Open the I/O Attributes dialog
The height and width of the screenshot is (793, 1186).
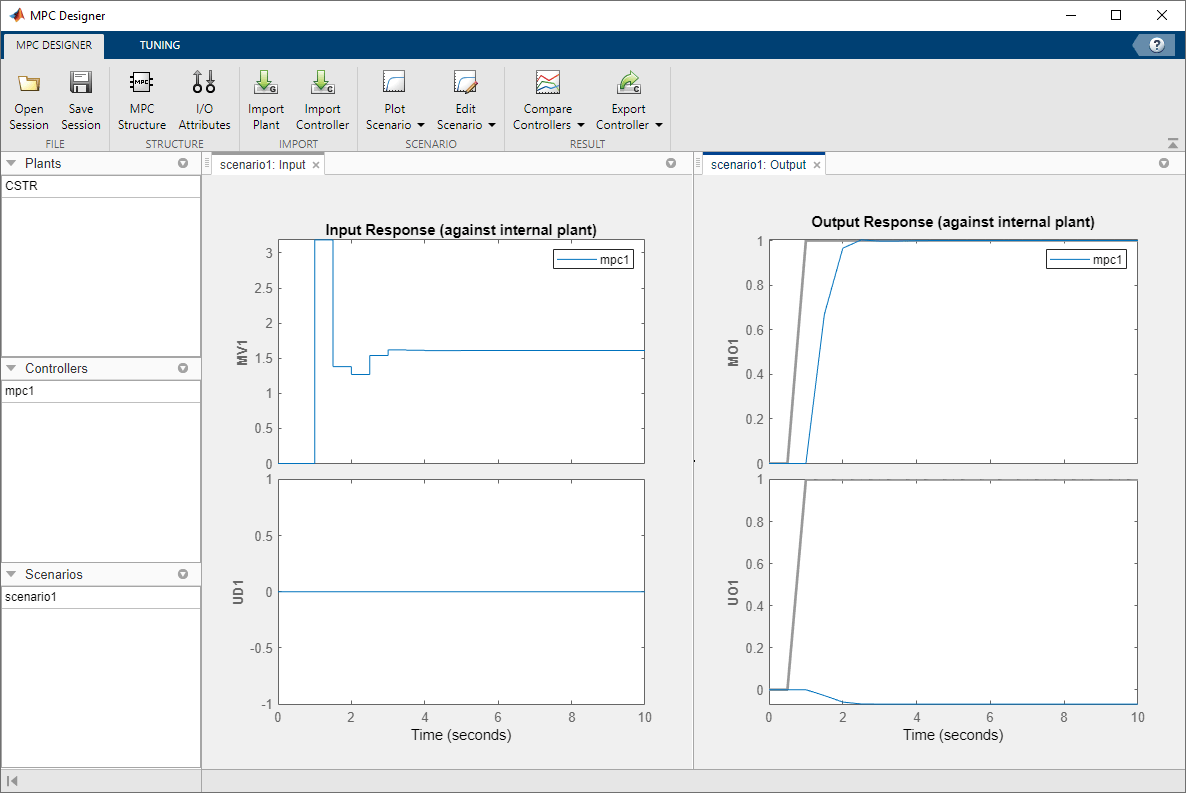[x=204, y=101]
